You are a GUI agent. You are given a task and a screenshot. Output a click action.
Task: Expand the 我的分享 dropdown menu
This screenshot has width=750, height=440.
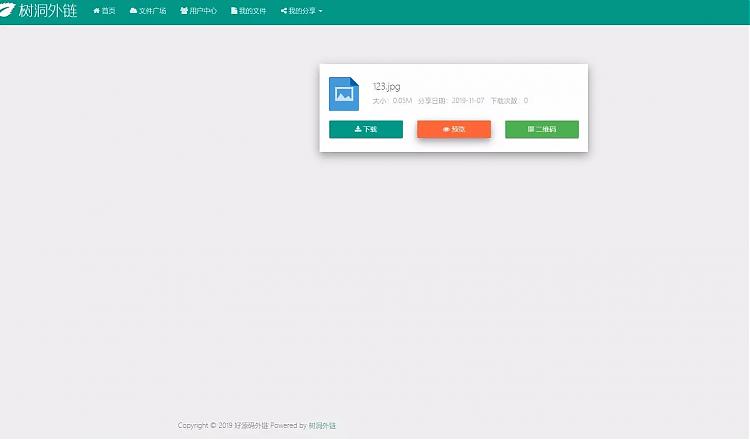(302, 11)
